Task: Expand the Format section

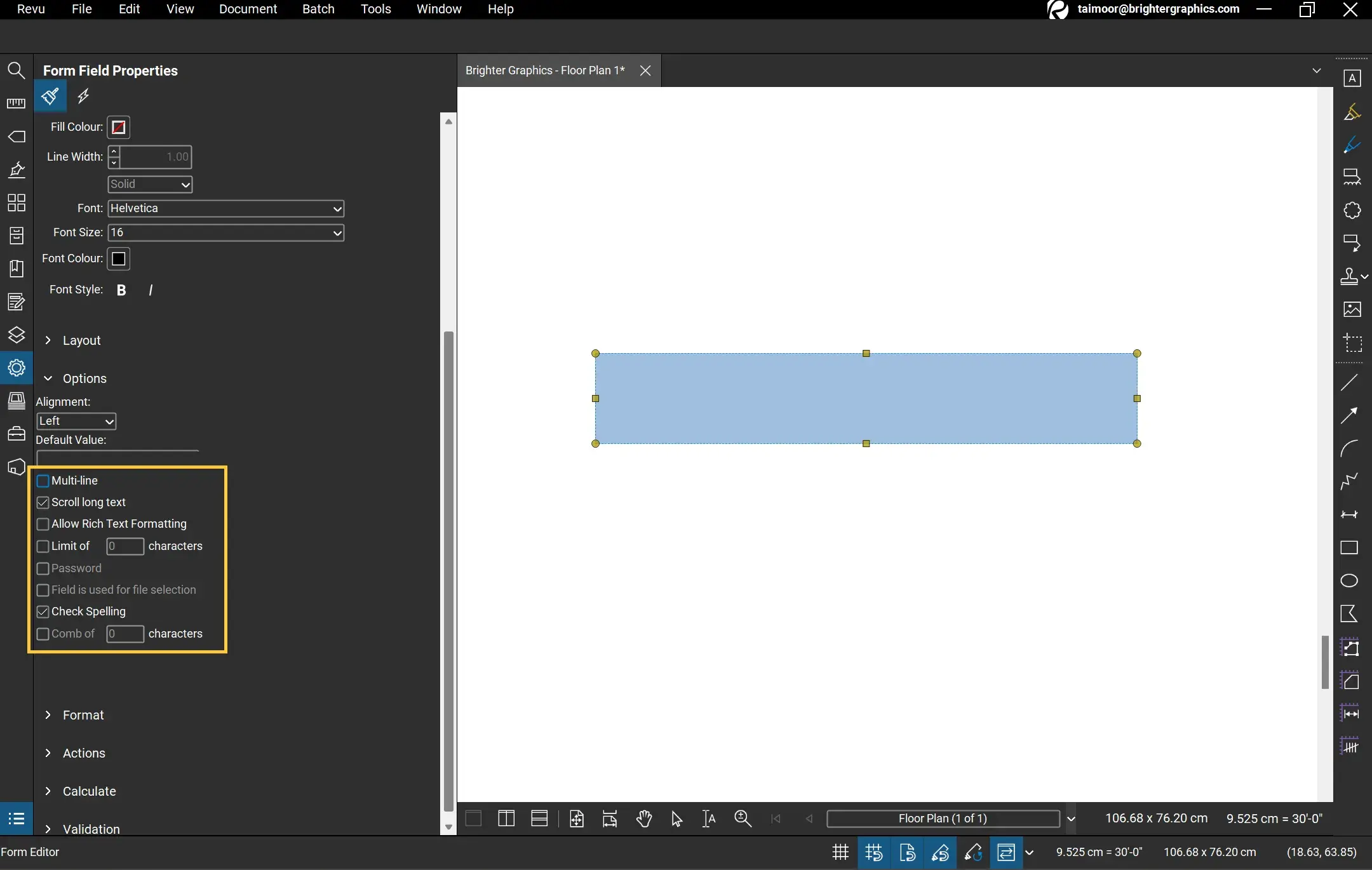Action: [48, 715]
